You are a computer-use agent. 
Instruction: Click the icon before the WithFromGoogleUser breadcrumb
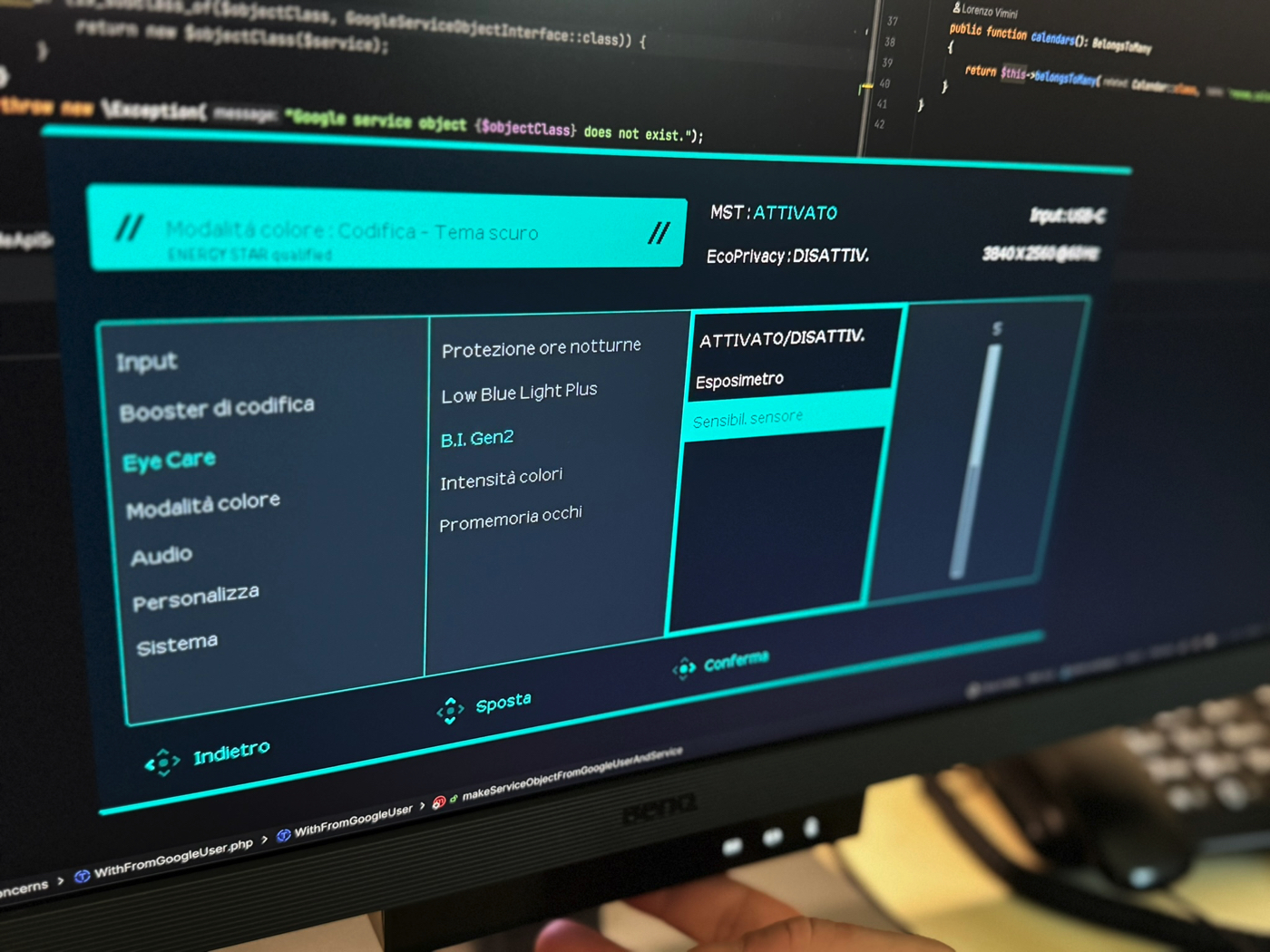[283, 835]
